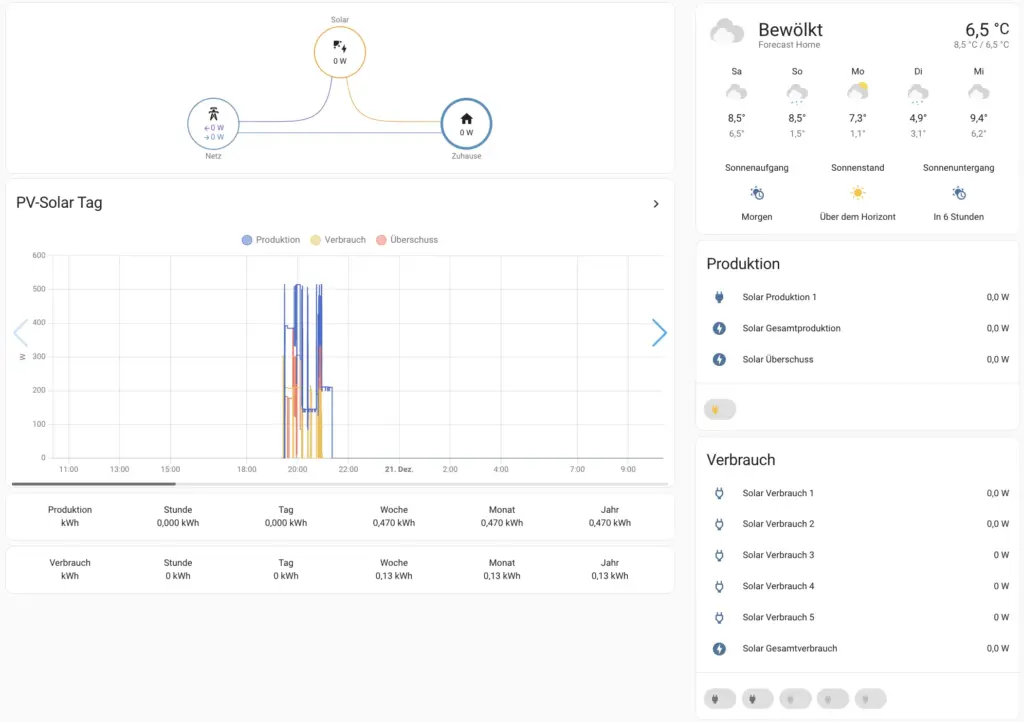The image size is (1024, 722).
Task: Click the horizontal scrollbar under the chart
Action: 94,484
